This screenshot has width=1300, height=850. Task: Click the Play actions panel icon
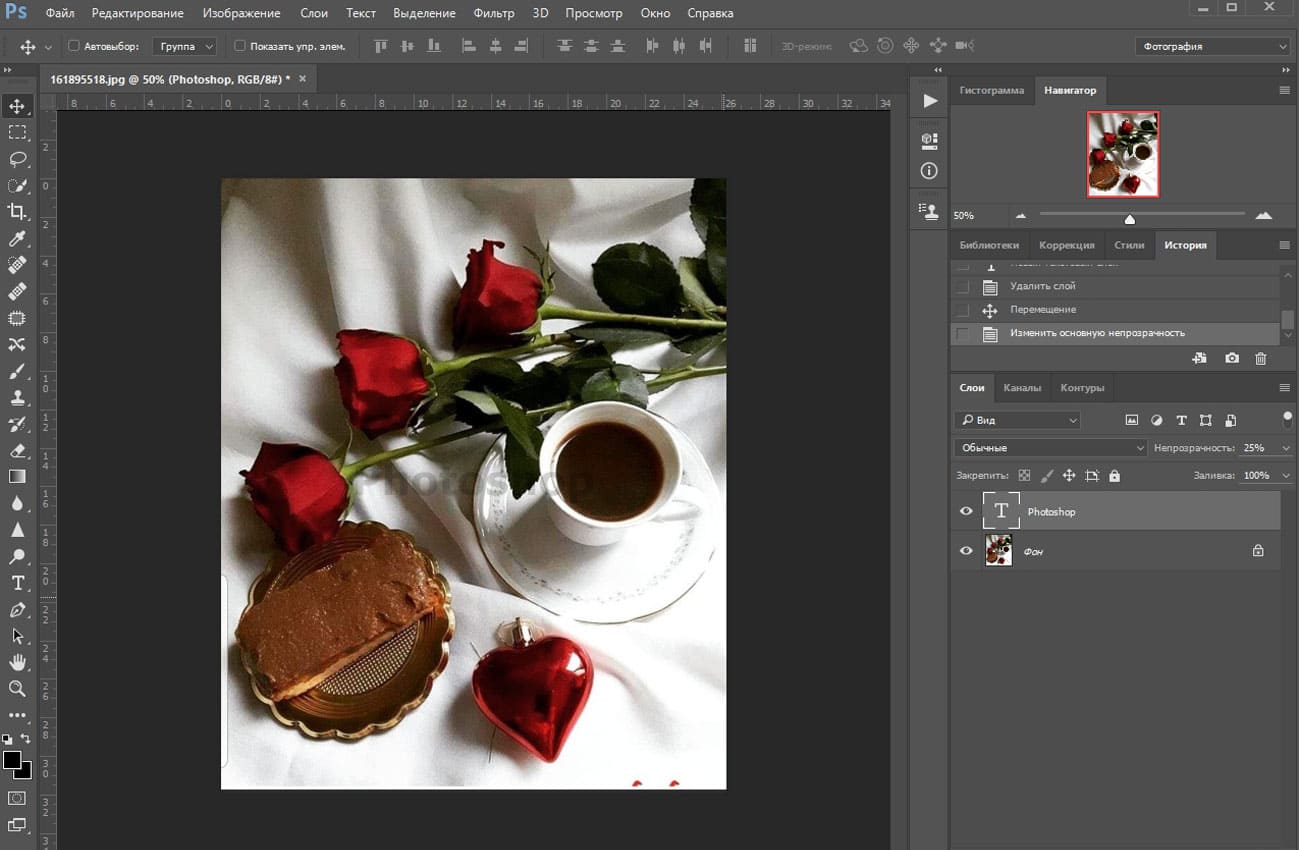click(930, 101)
